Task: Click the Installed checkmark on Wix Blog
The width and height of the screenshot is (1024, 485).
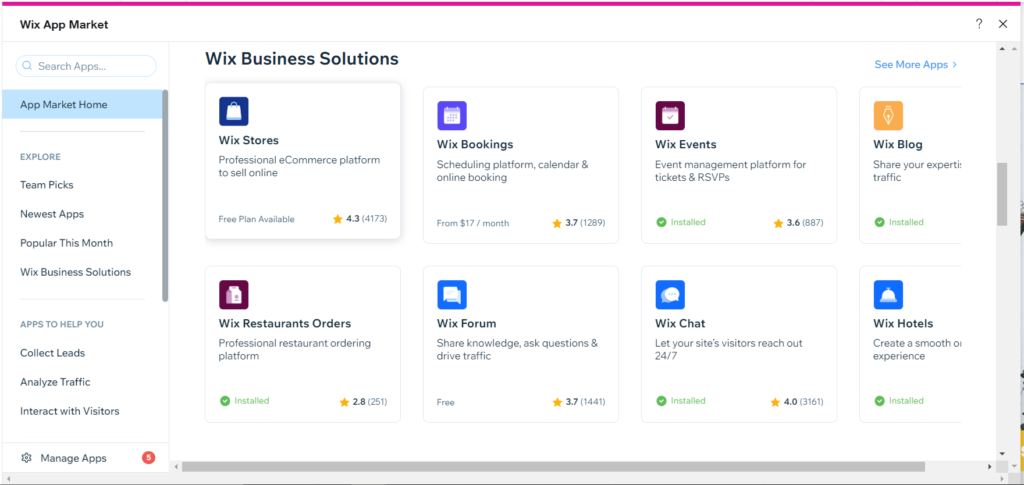Action: 879,223
